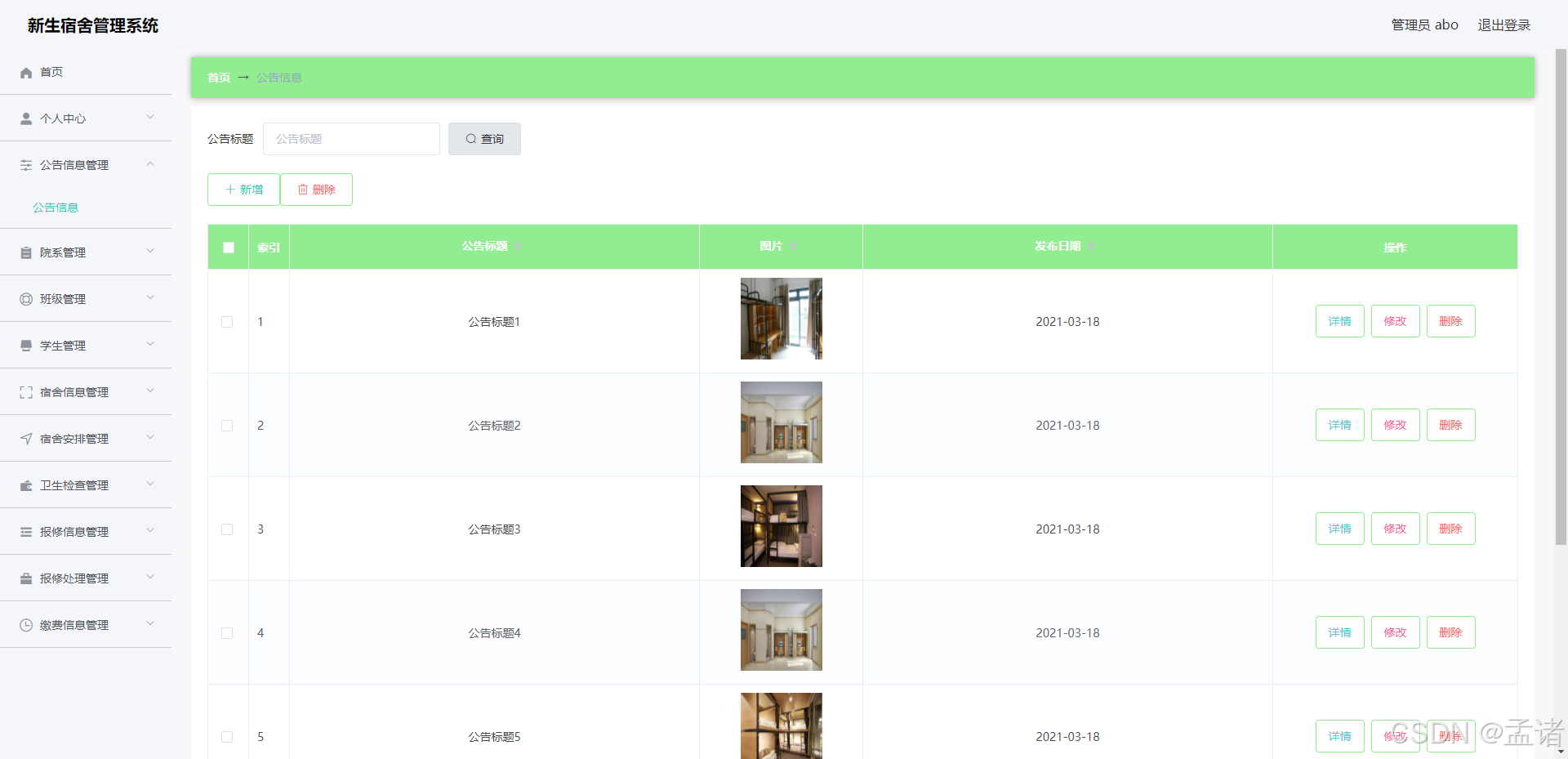
Task: Click the 管理员 abo user label
Action: tap(1424, 25)
